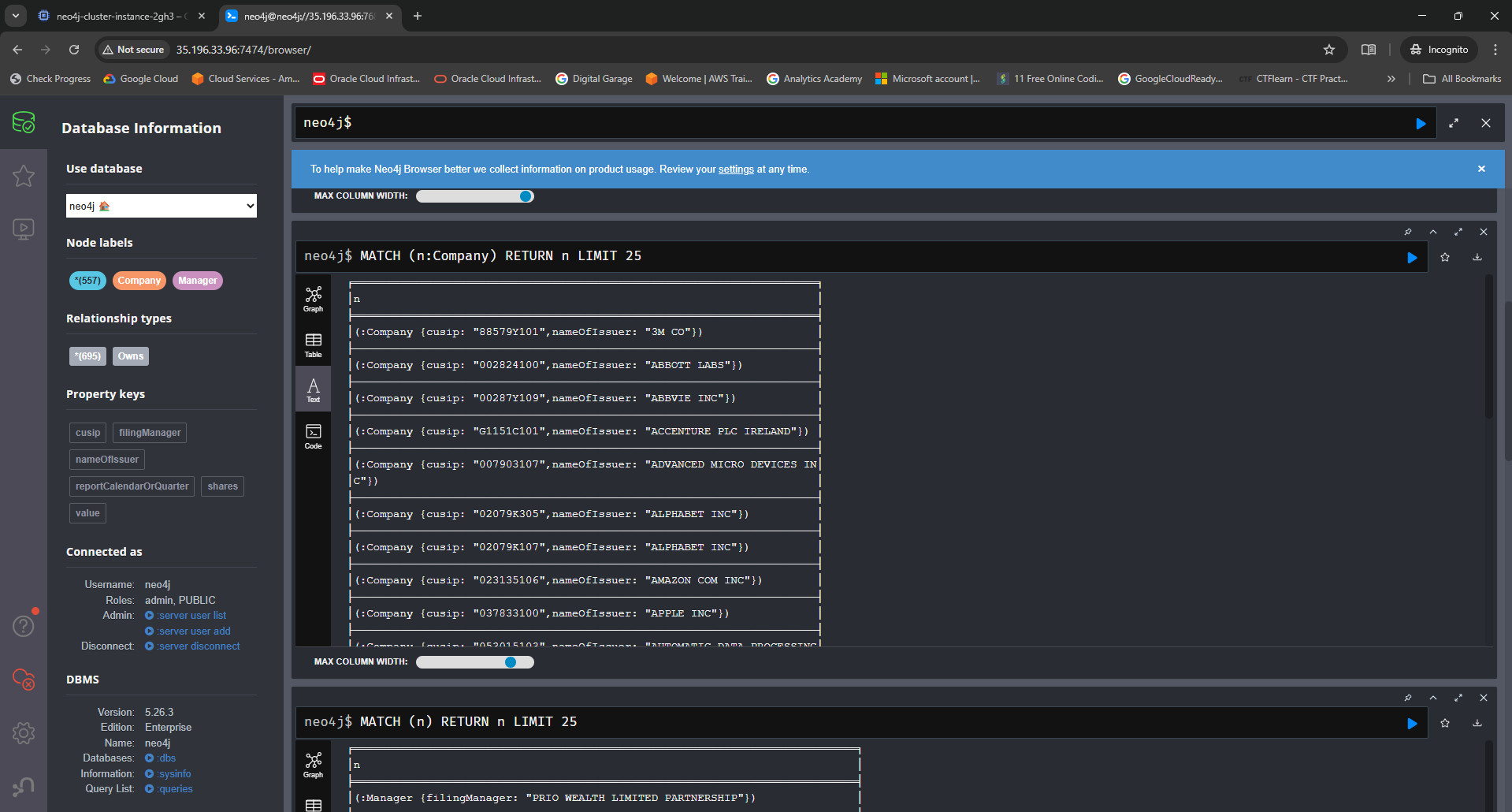Download the MATCH (n) query results
Viewport: 1512px width, 812px height.
(1477, 723)
